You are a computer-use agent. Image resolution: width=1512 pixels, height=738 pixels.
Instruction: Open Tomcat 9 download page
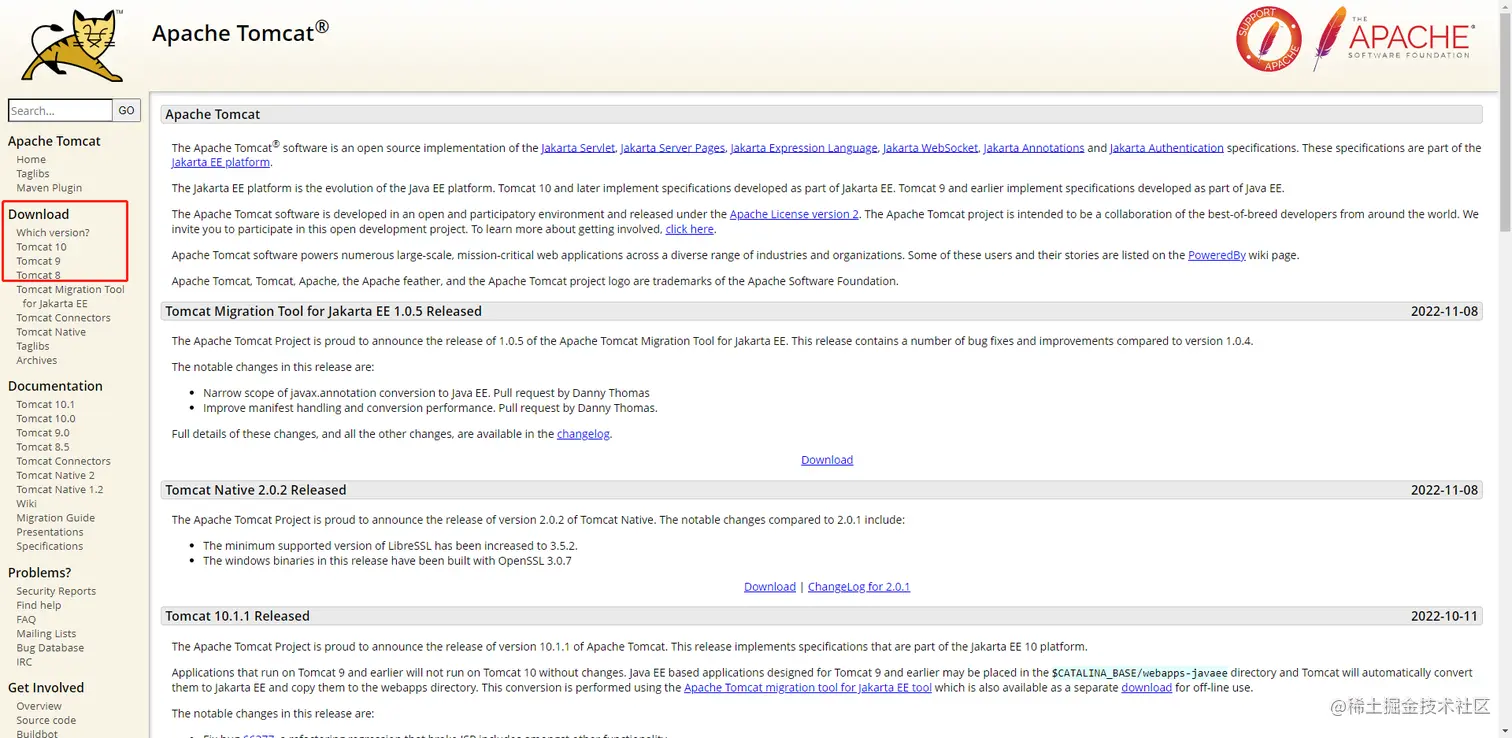click(38, 260)
